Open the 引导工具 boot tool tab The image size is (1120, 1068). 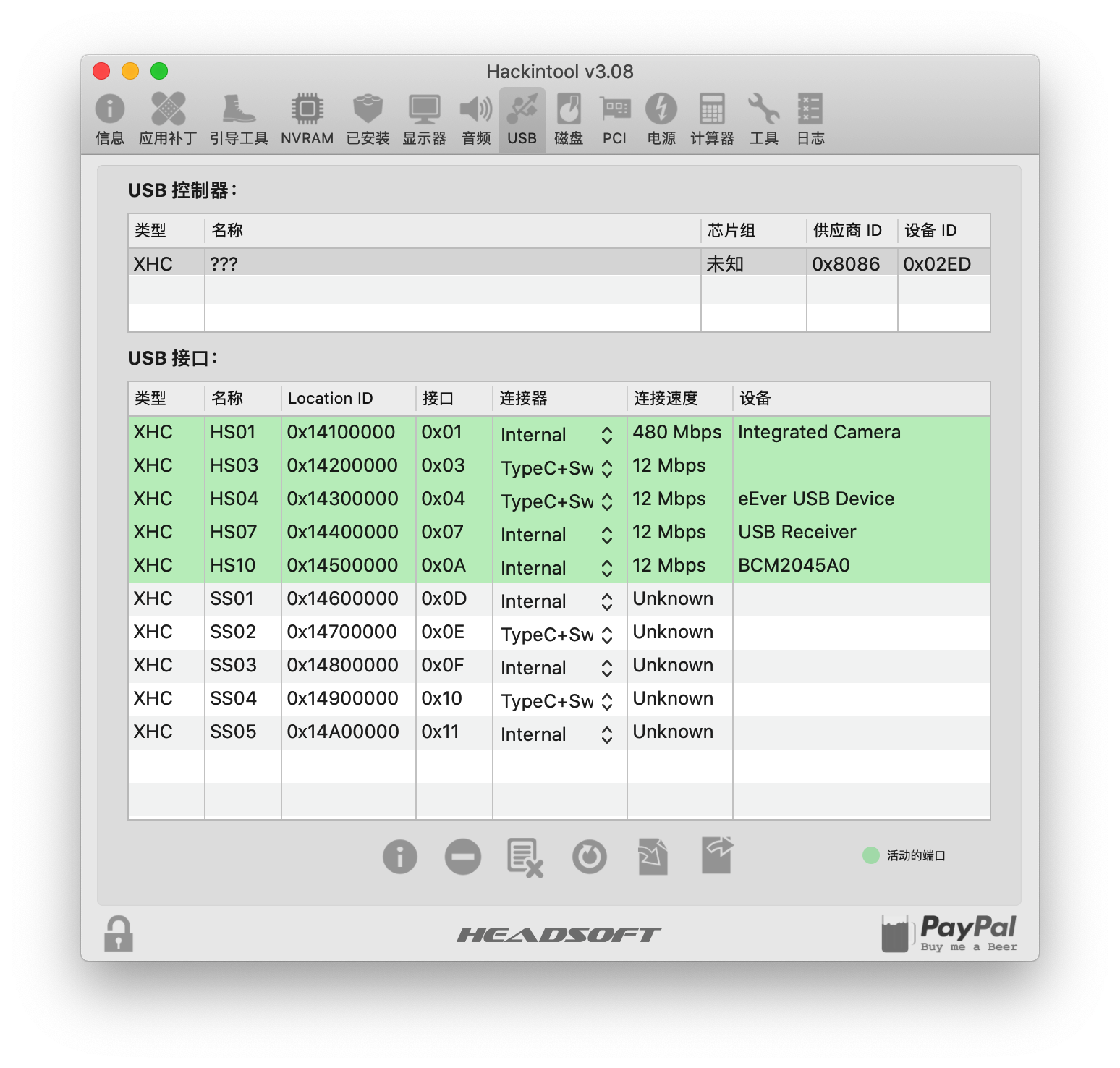[239, 119]
